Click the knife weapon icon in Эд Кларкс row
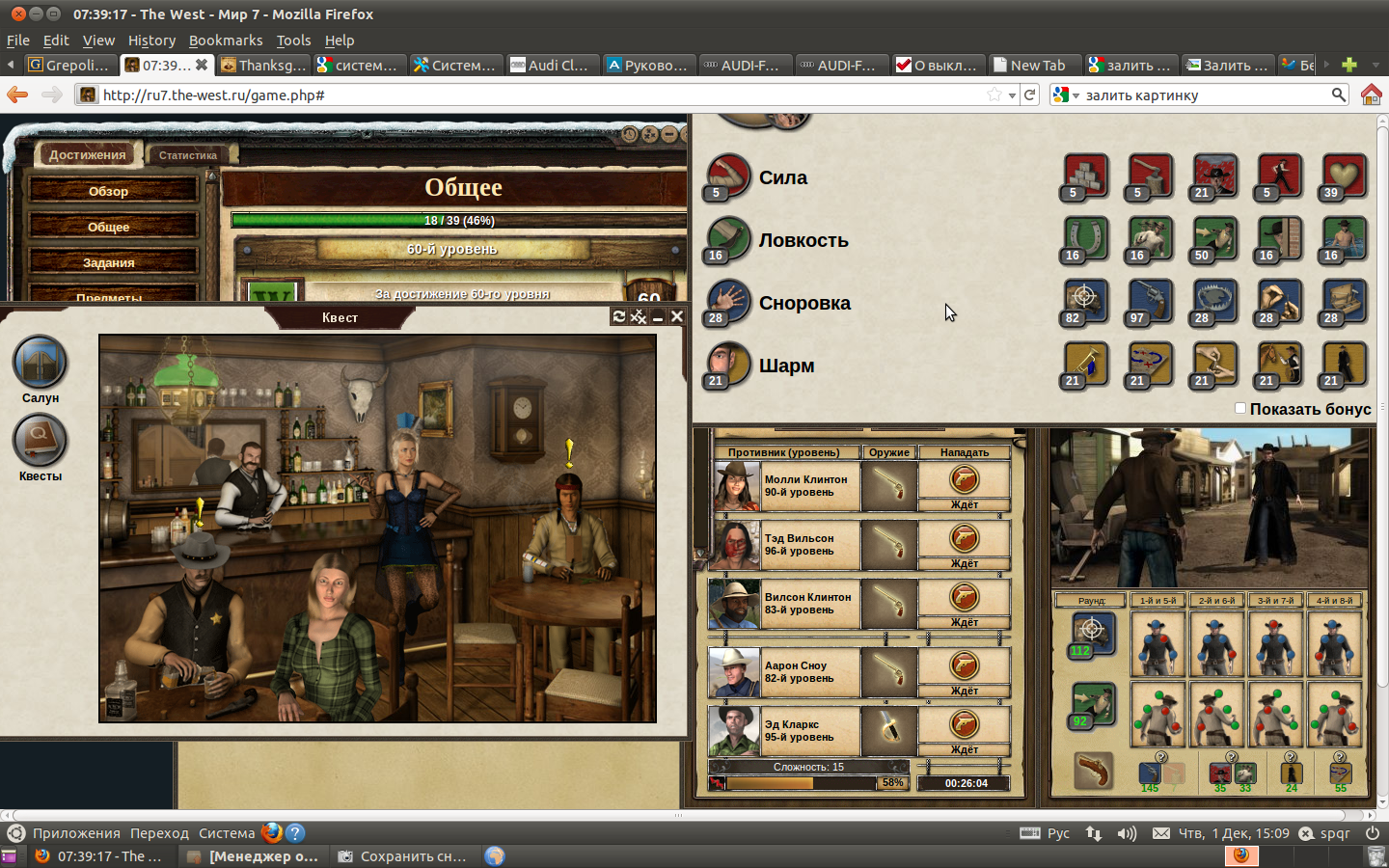This screenshot has width=1389, height=868. [888, 731]
